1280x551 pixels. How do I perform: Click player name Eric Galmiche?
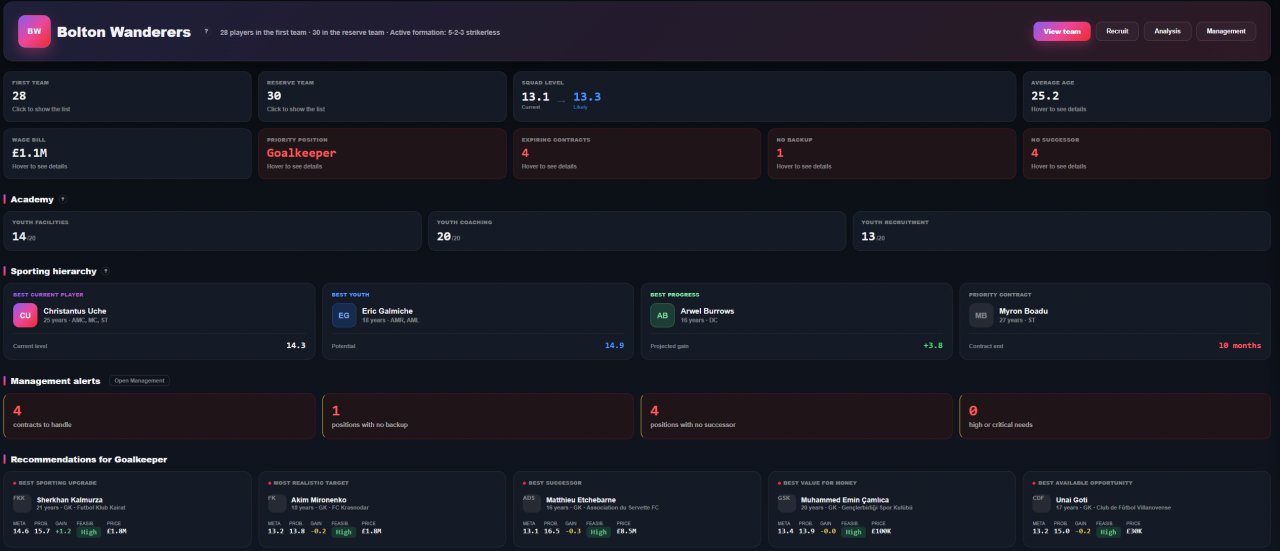(387, 311)
